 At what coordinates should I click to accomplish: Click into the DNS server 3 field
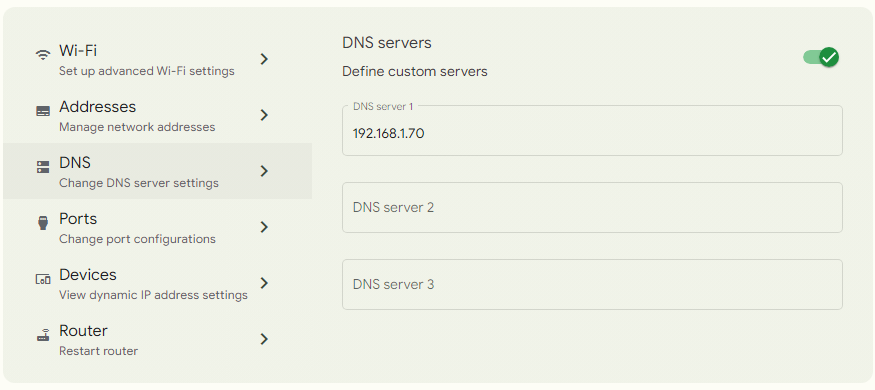coord(592,285)
